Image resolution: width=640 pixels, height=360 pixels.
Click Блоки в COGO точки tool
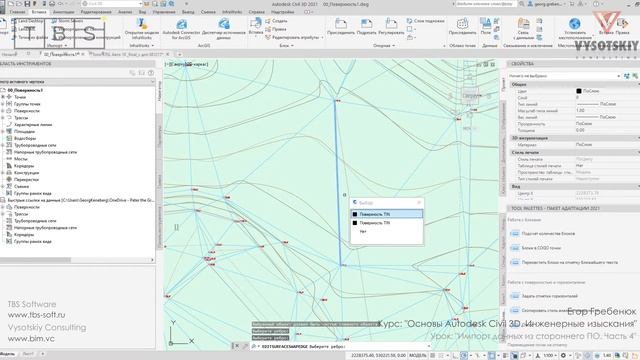pyautogui.click(x=536, y=248)
